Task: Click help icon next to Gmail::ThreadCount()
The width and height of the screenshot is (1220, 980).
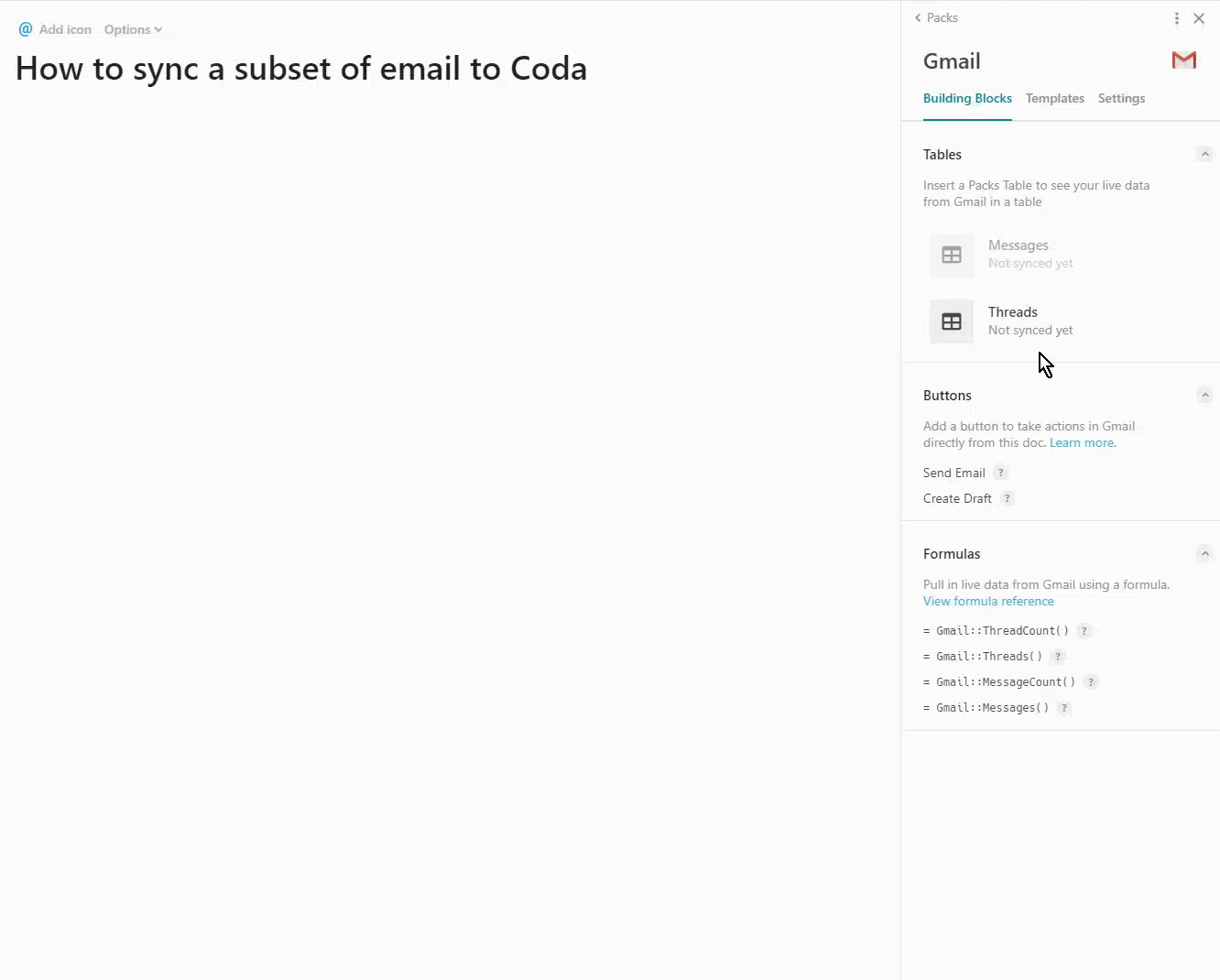Action: tap(1084, 631)
